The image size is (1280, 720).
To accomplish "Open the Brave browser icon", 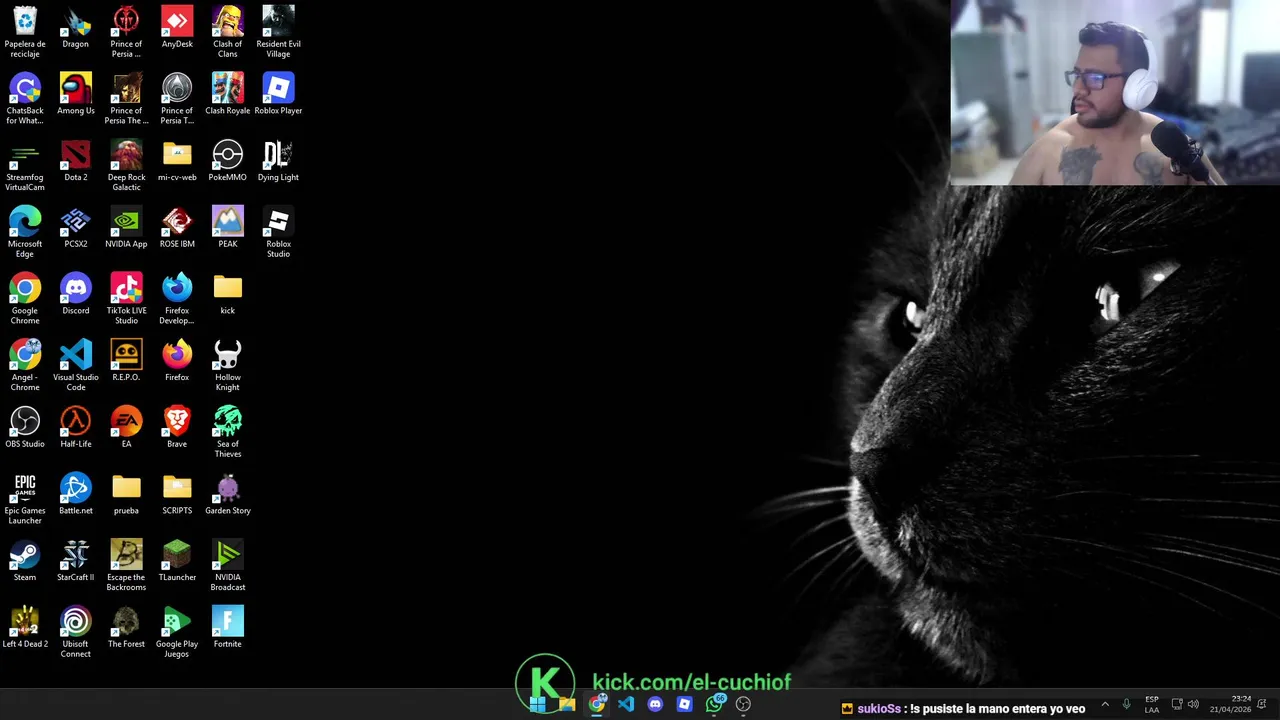I will pos(177,428).
